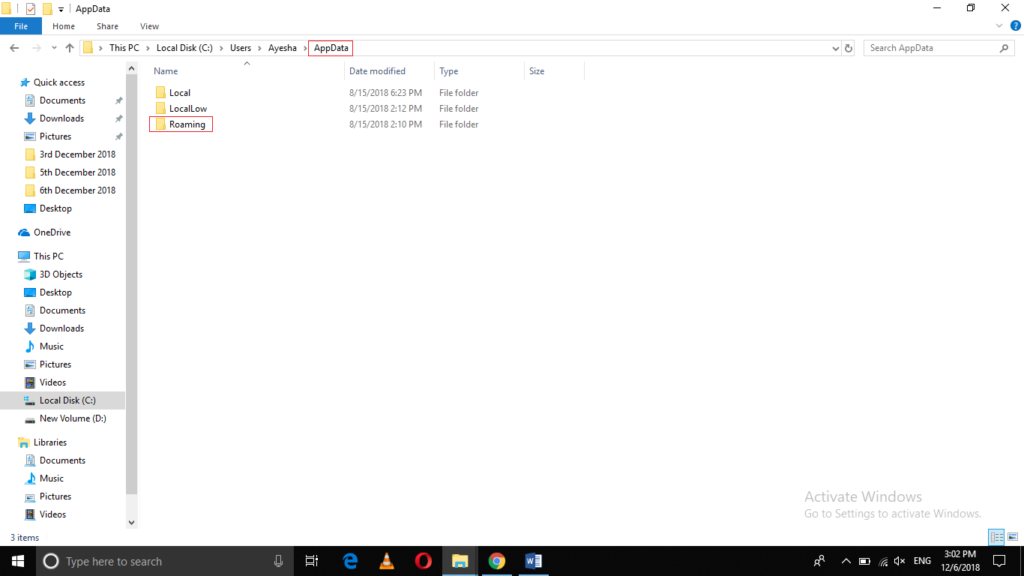The width and height of the screenshot is (1024, 576).
Task: Click the Up arrow to parent folder
Action: pyautogui.click(x=69, y=48)
